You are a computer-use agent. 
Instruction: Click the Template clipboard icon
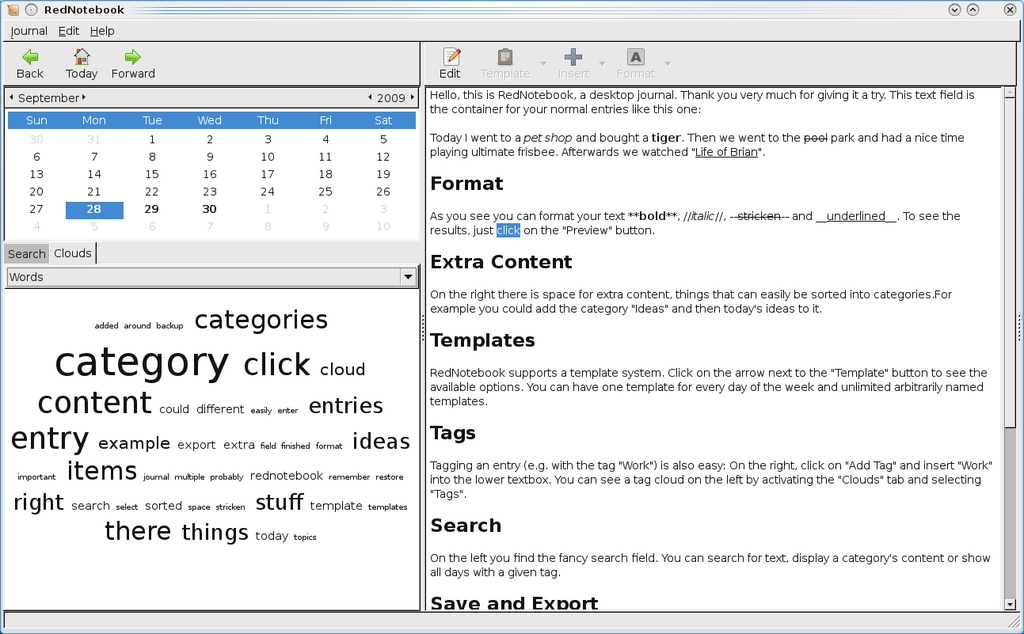[505, 57]
